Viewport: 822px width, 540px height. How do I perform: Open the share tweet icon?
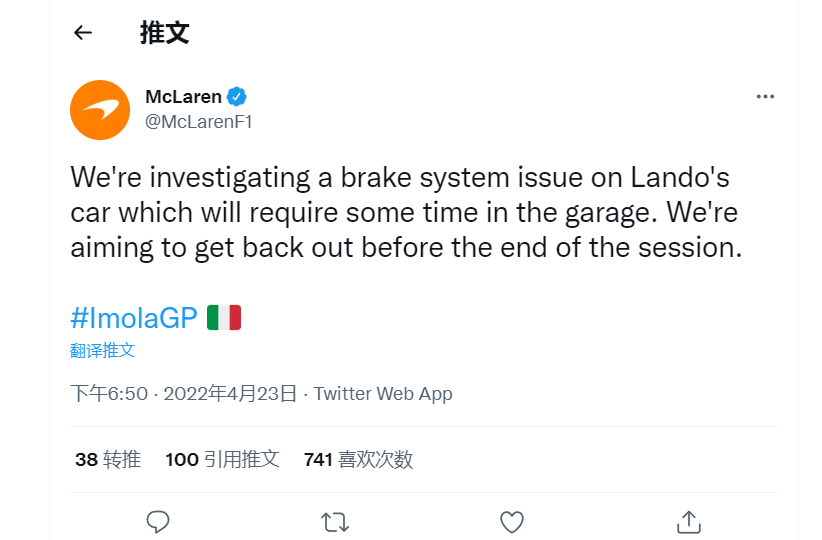click(688, 521)
